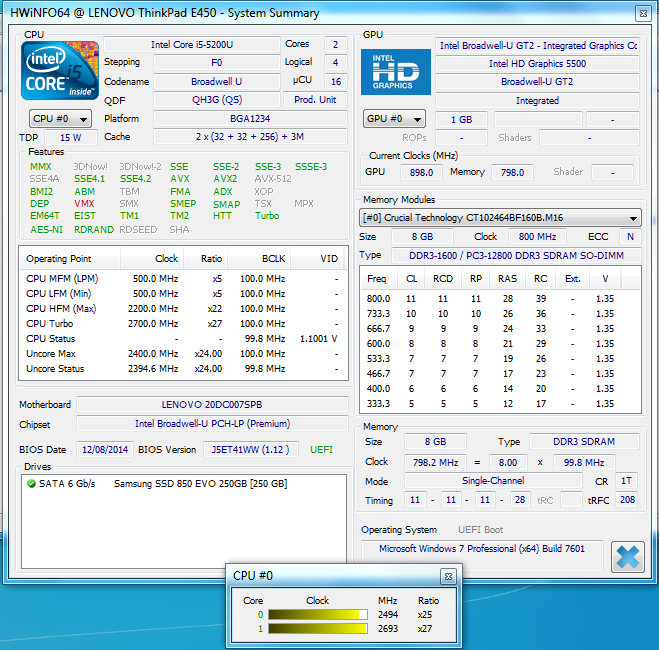Click the green SATA drive status icon
This screenshot has height=650, width=659.
[x=31, y=484]
